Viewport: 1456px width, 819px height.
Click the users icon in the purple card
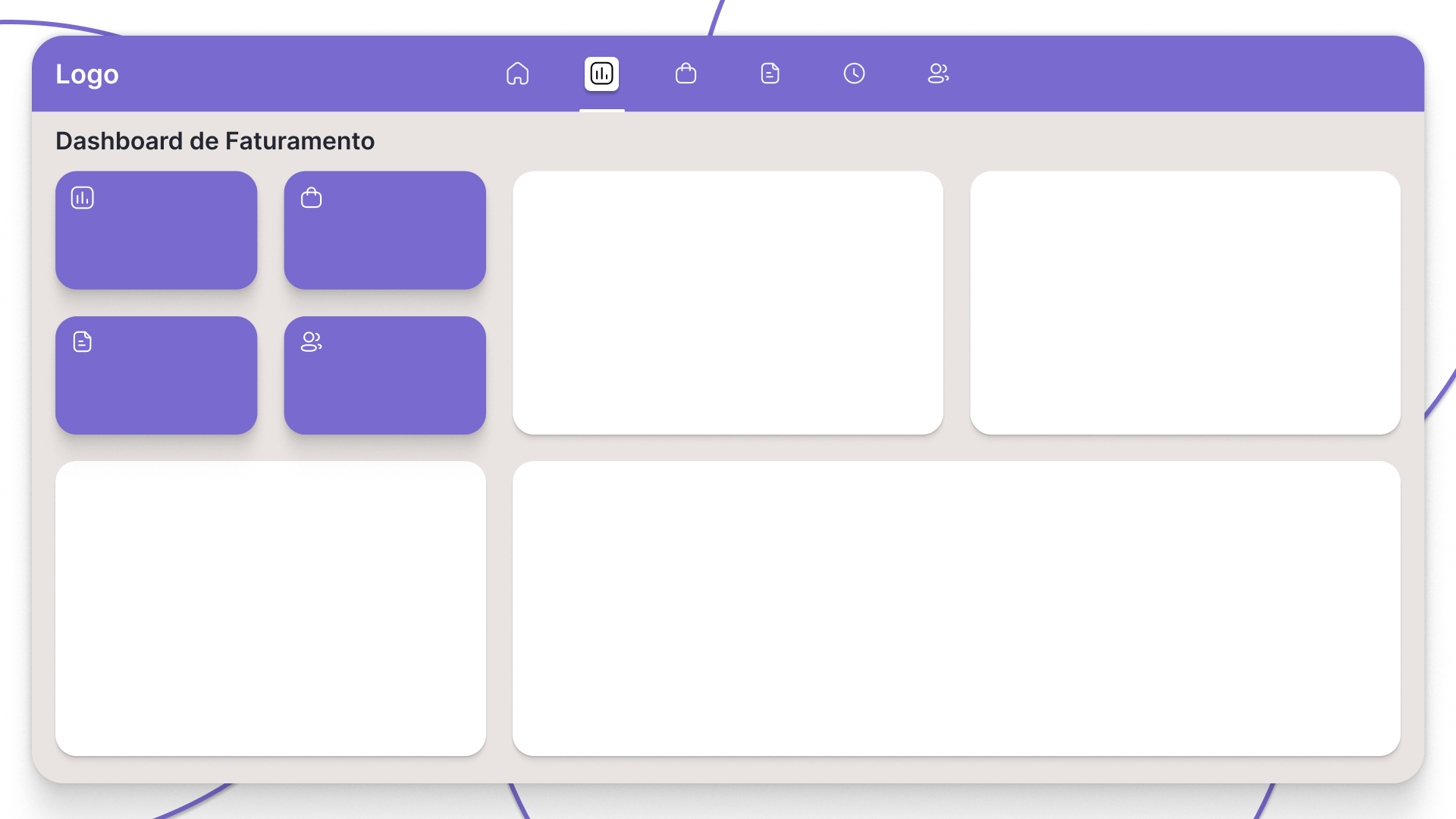tap(311, 342)
